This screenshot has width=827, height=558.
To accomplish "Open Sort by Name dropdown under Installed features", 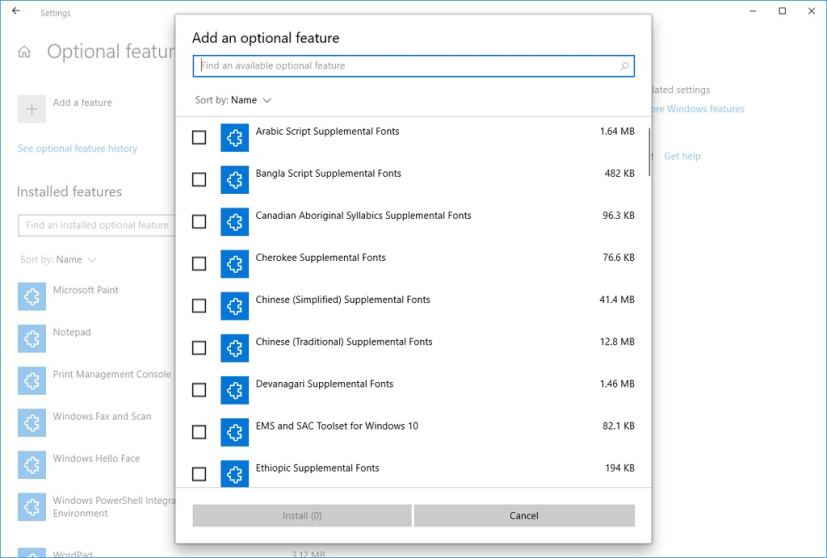I will coord(58,259).
